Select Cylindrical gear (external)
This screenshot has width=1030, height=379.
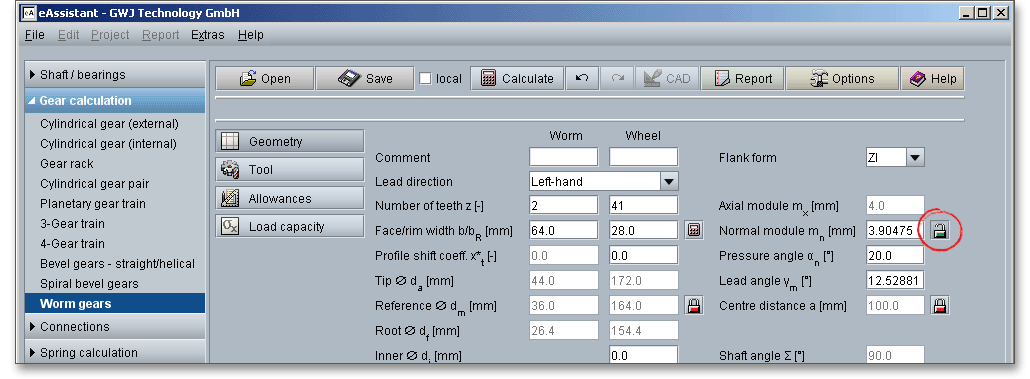click(x=109, y=124)
